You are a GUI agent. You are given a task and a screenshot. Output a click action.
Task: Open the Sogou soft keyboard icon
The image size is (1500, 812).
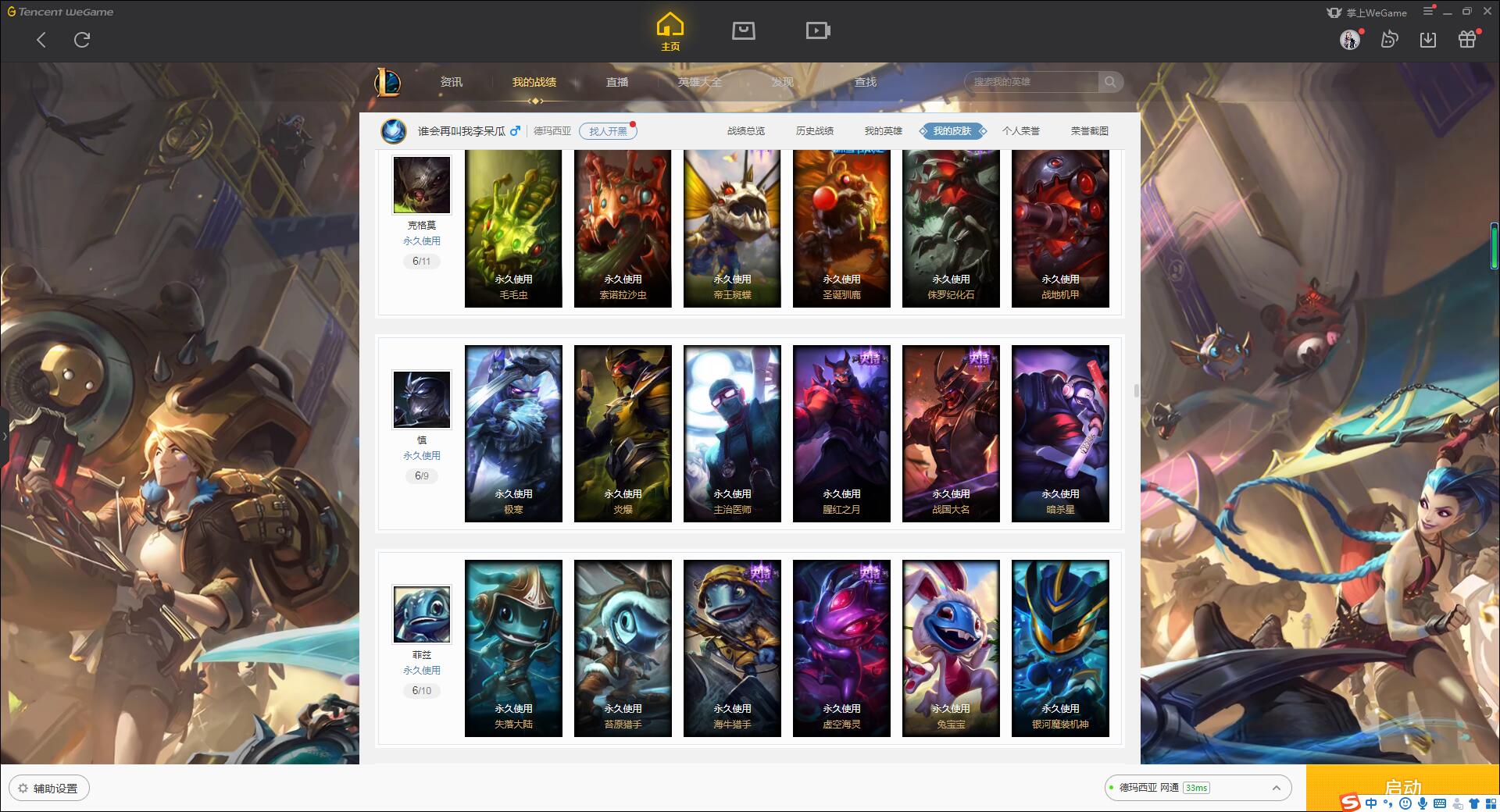tap(1440, 803)
